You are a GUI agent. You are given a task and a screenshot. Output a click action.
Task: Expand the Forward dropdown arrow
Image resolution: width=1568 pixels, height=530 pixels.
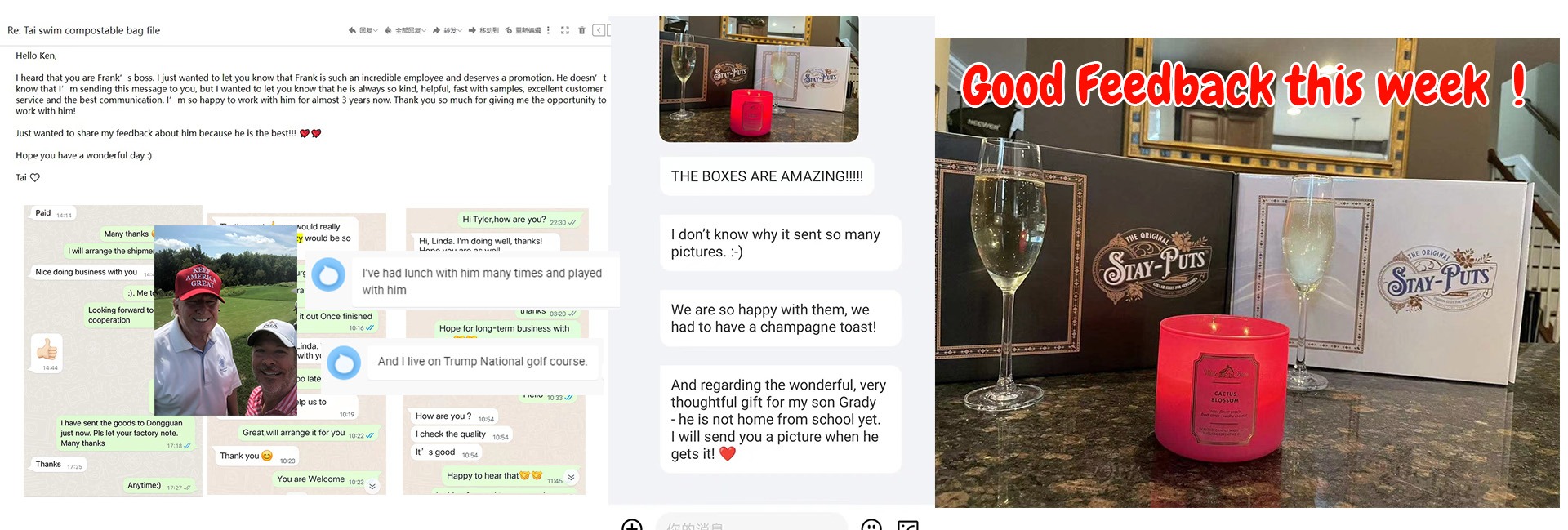pos(460,30)
